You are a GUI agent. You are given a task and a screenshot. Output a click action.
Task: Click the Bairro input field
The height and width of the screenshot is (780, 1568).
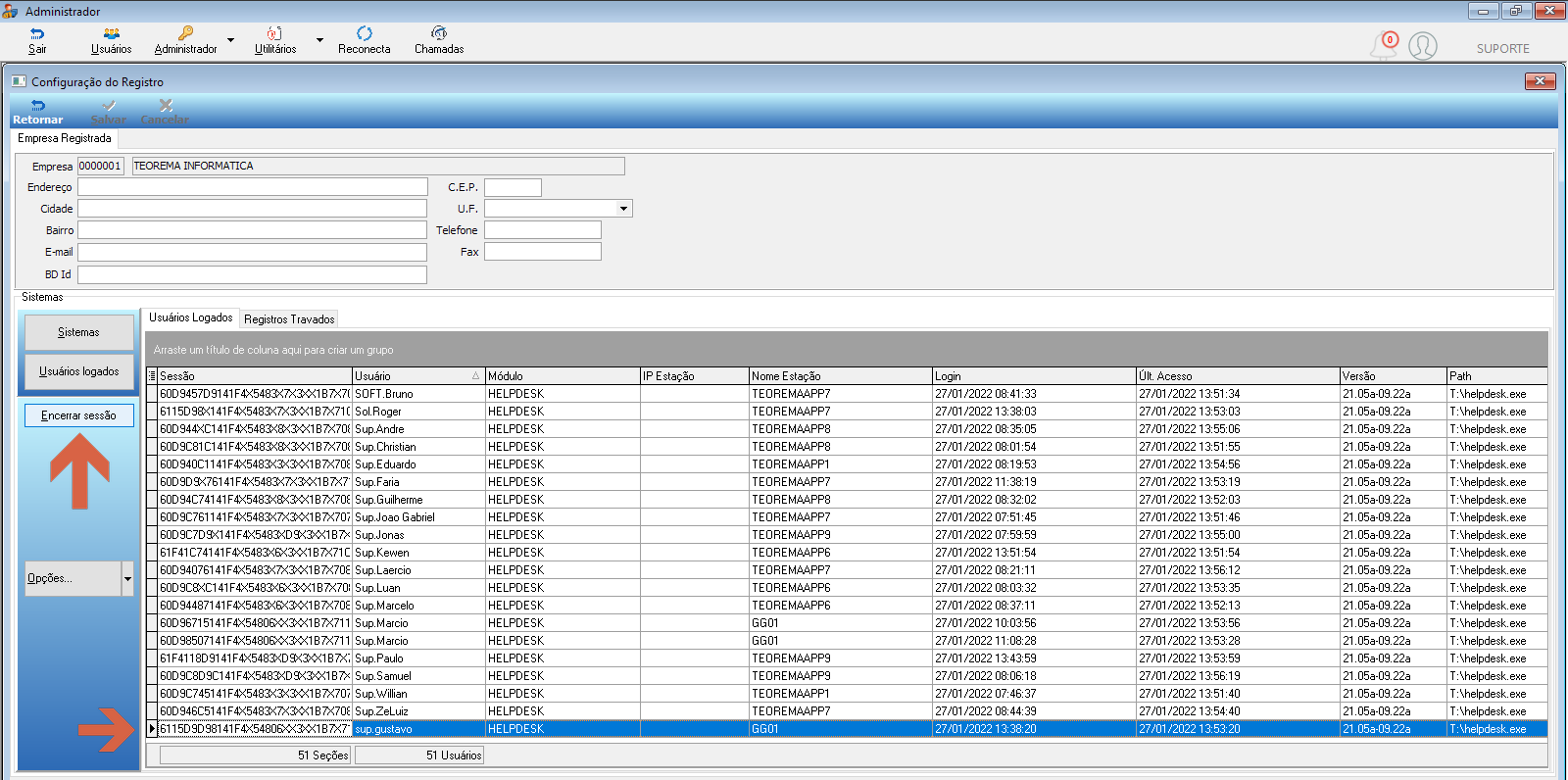253,230
